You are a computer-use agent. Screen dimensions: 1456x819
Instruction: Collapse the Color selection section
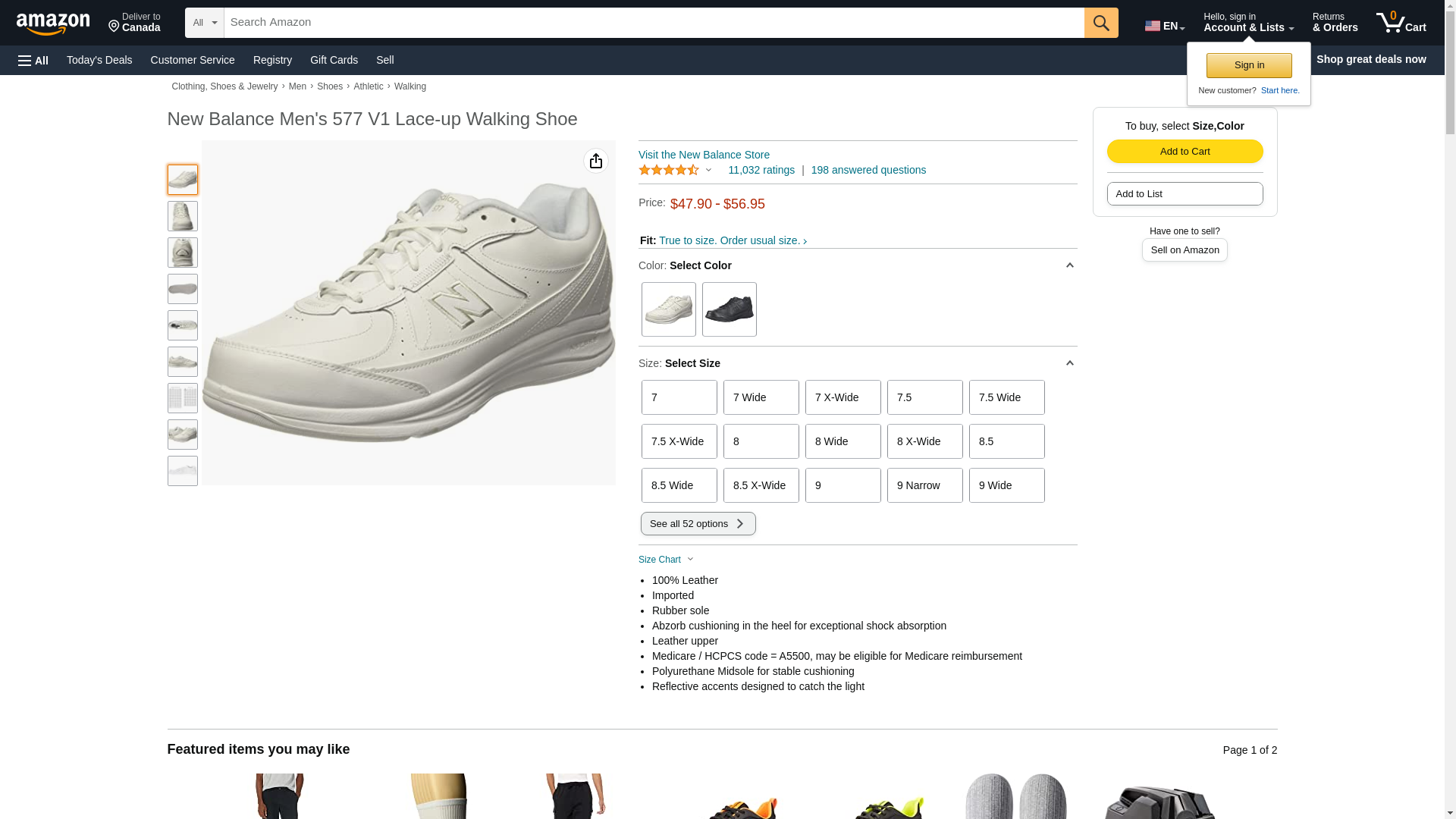(x=1069, y=265)
